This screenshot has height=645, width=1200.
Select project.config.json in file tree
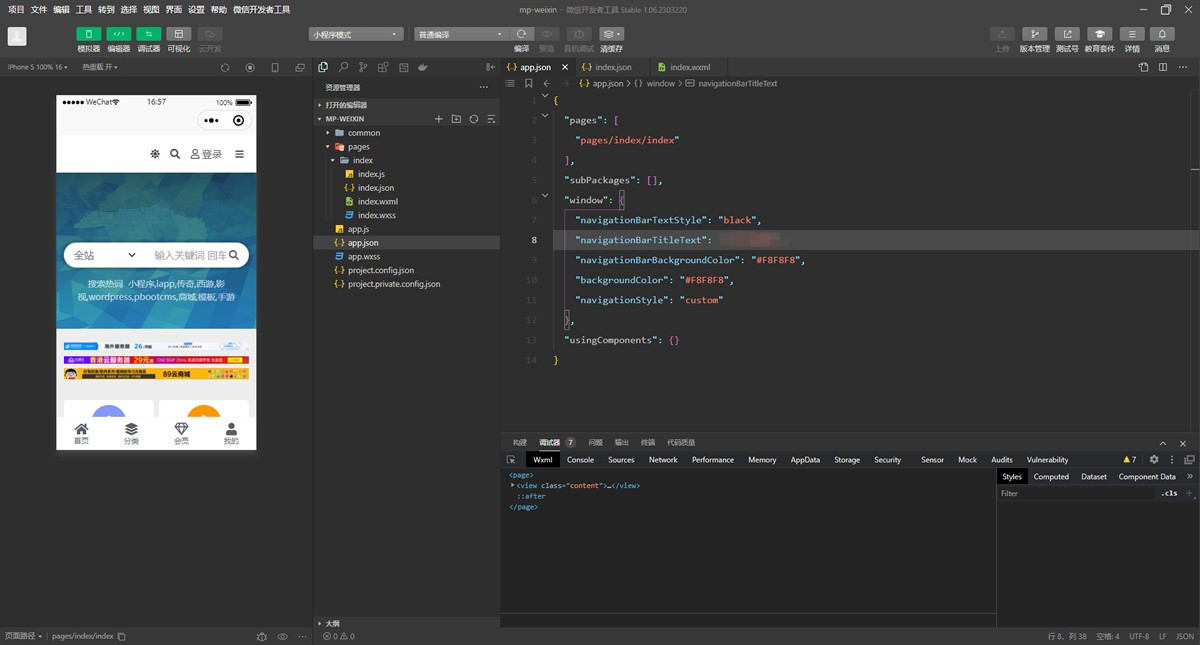click(x=380, y=270)
